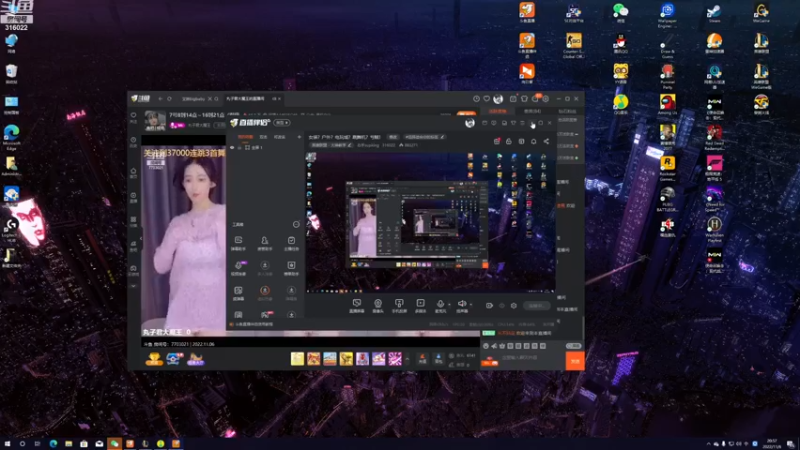Open File Explorer from the taskbar

point(68,444)
